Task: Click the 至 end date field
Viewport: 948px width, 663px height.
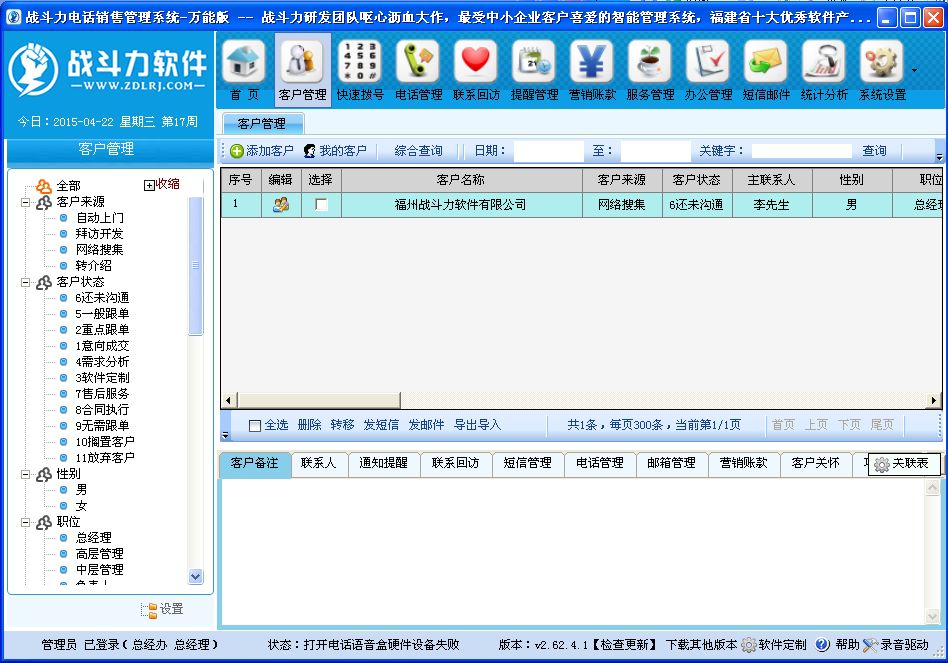Action: point(655,151)
